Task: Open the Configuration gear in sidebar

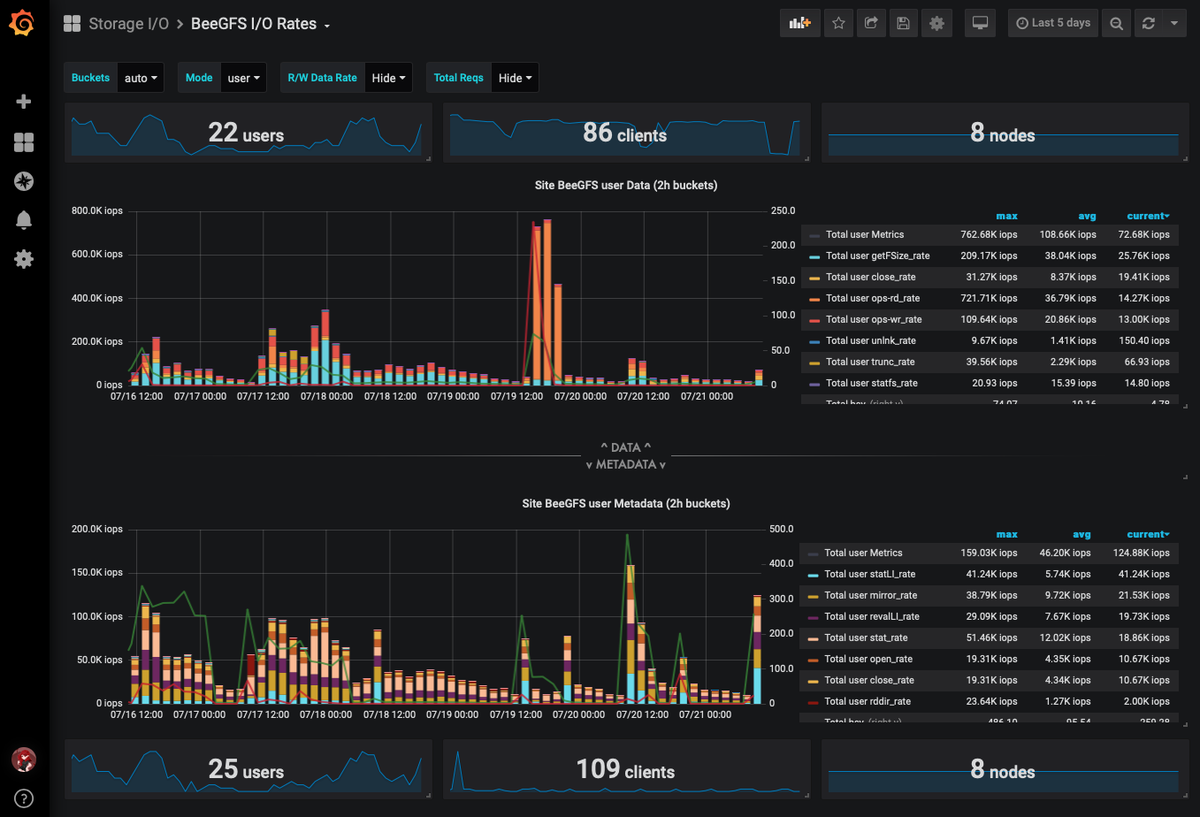Action: [x=24, y=259]
